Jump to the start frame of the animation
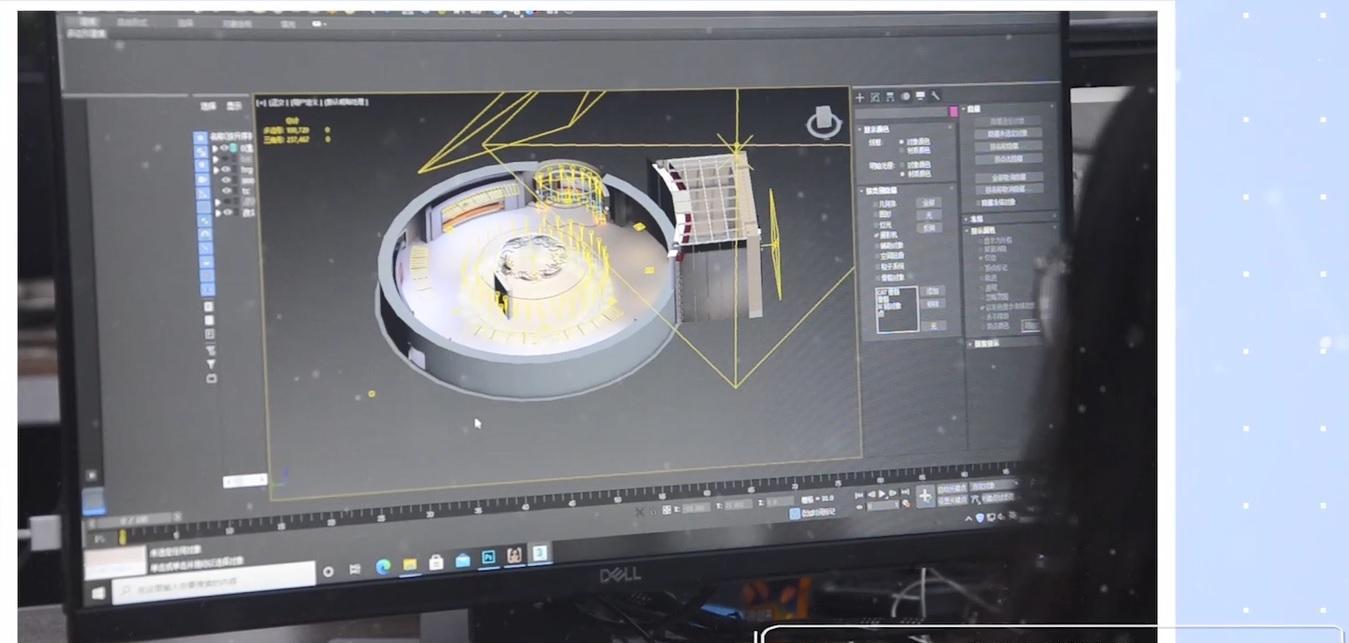1349x643 pixels. 859,494
